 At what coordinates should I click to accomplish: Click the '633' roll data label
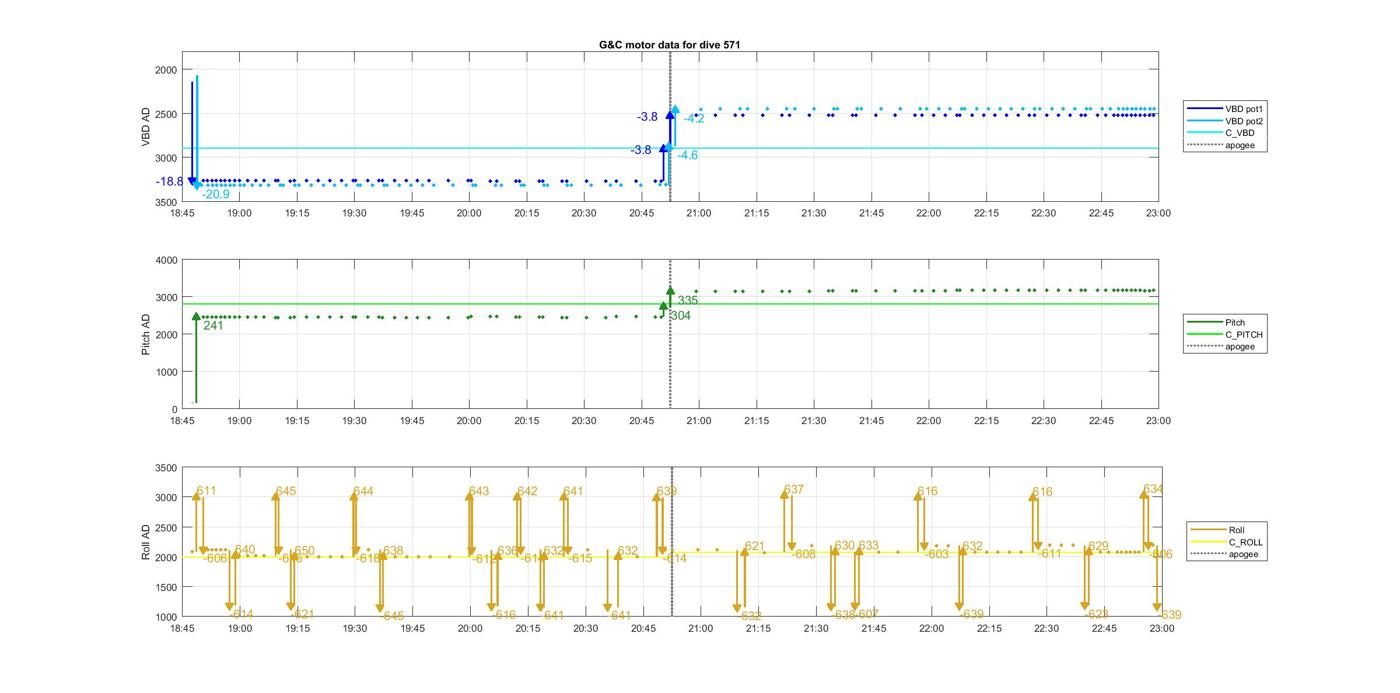(868, 546)
